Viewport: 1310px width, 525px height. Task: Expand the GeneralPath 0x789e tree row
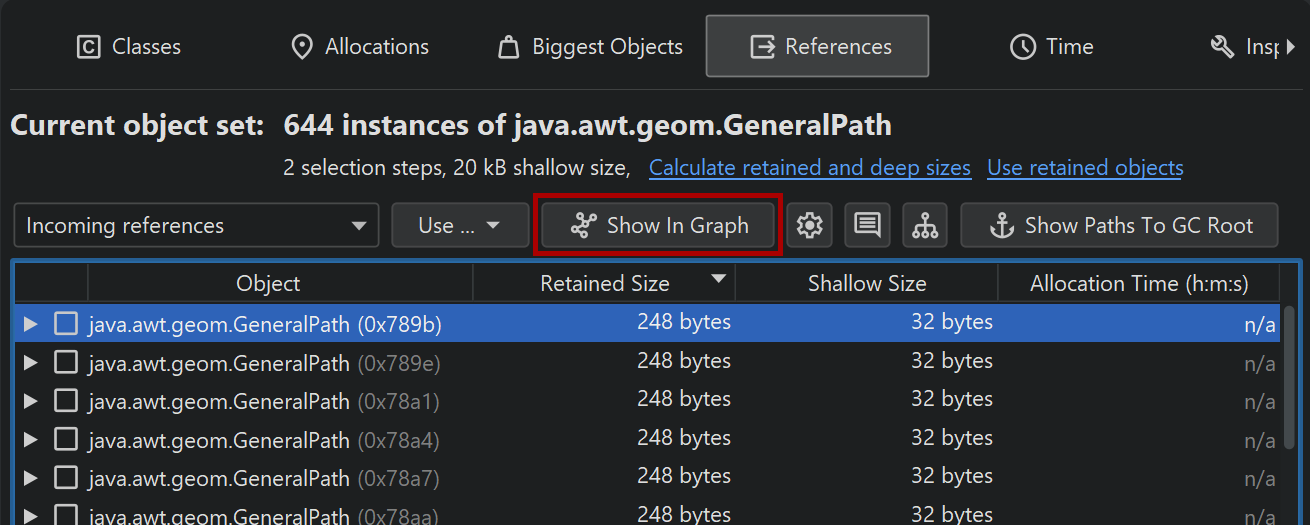pos(31,362)
